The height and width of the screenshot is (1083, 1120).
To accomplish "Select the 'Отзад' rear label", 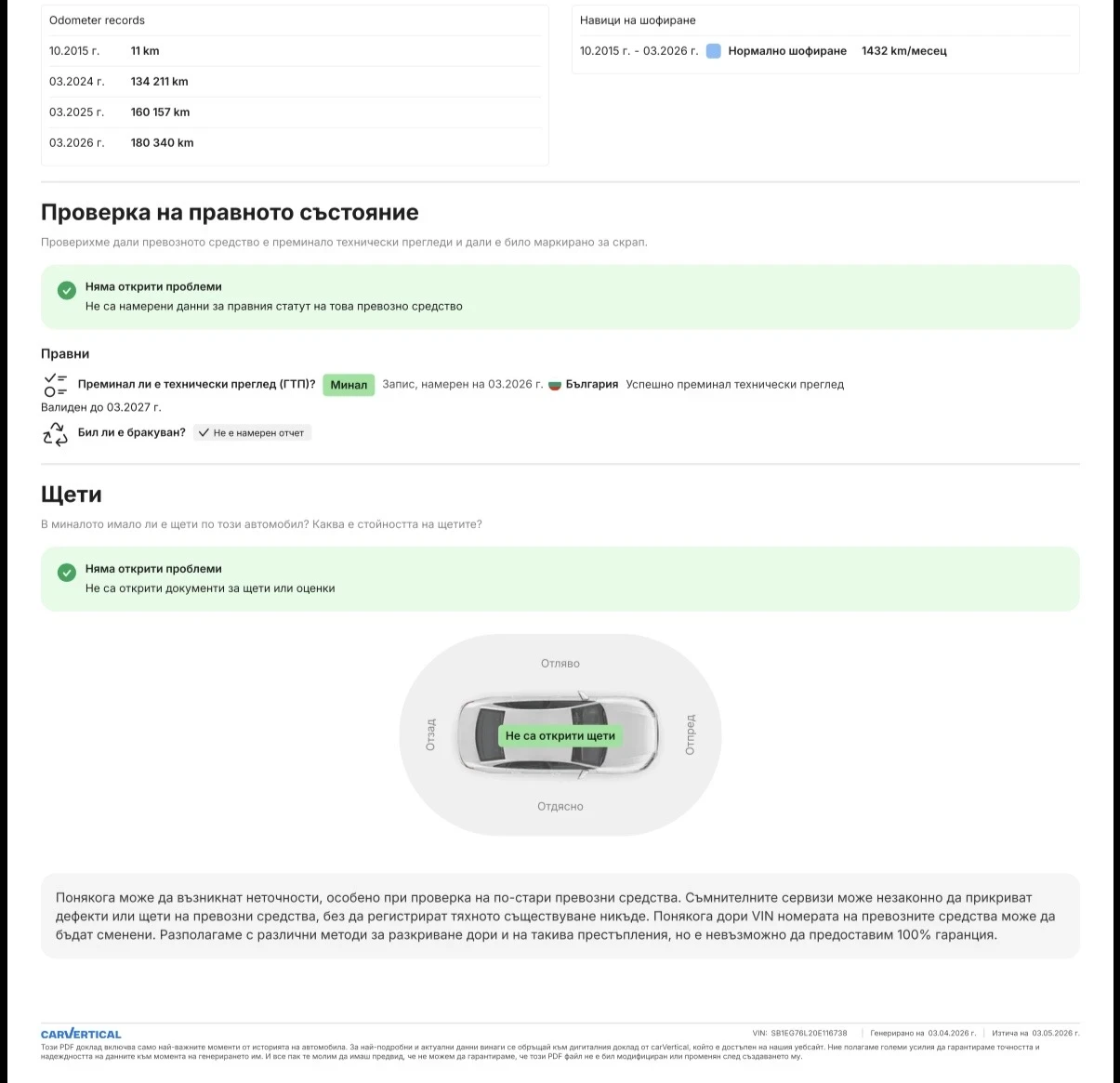I will point(430,734).
